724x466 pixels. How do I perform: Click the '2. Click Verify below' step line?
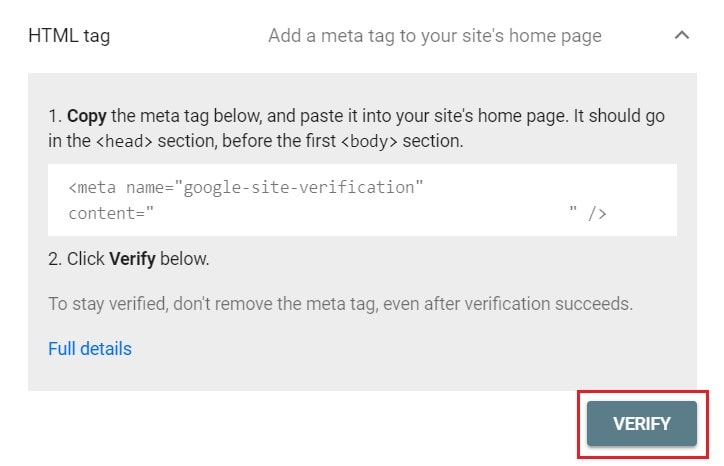click(129, 259)
